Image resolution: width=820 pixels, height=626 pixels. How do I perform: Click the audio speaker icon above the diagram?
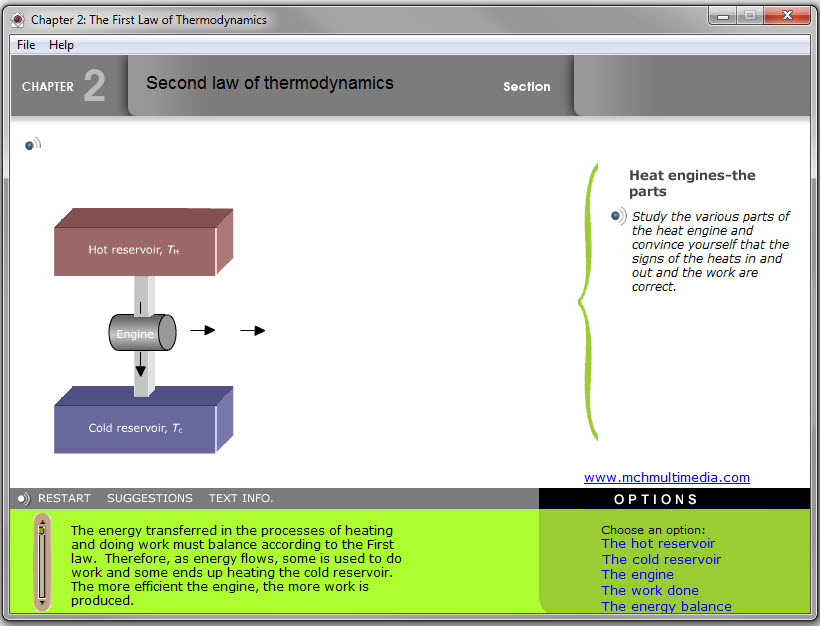point(32,144)
